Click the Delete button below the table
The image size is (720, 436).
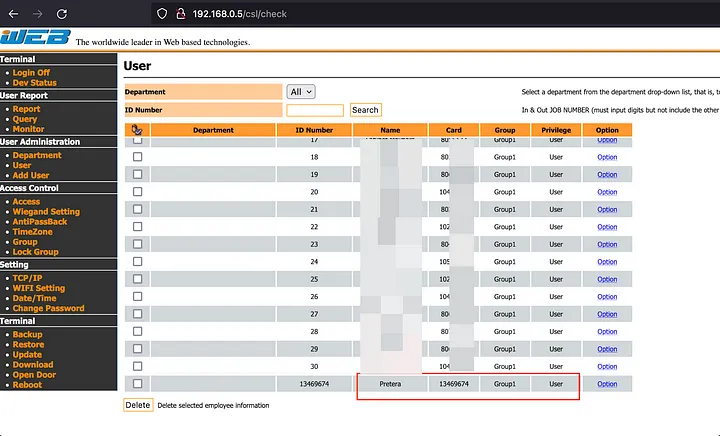pos(138,405)
